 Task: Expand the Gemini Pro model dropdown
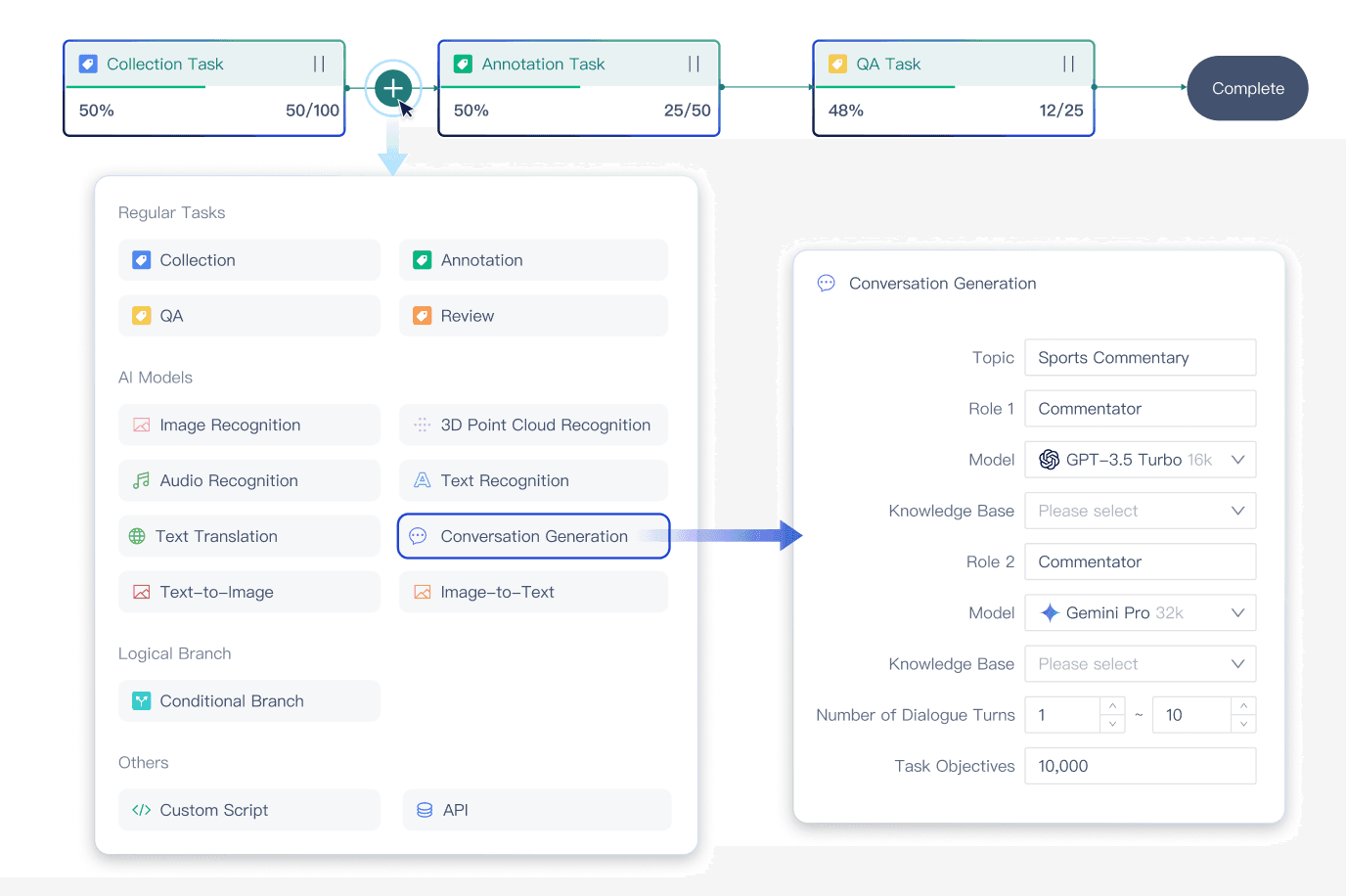pos(1237,613)
